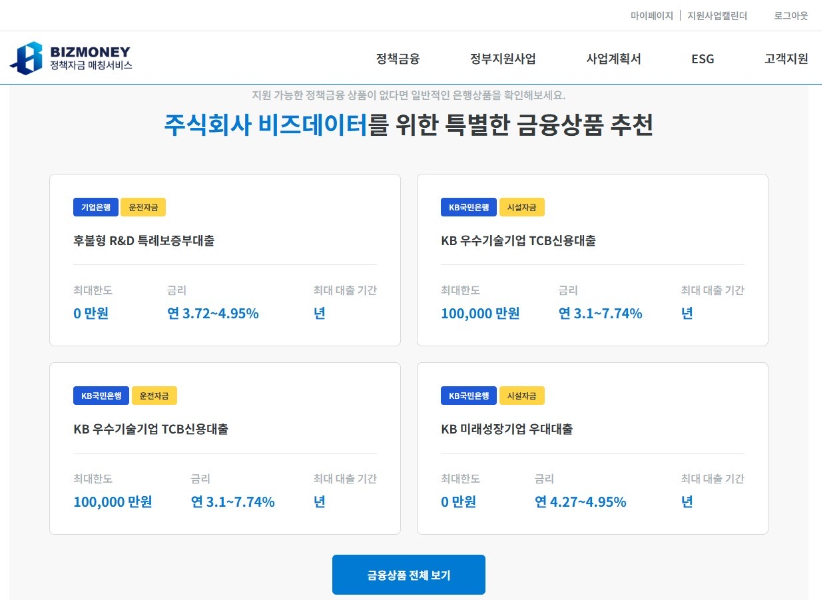822x600 pixels.
Task: Click 시설자금 tag on KB 미래성장기업 card
Action: 521,396
